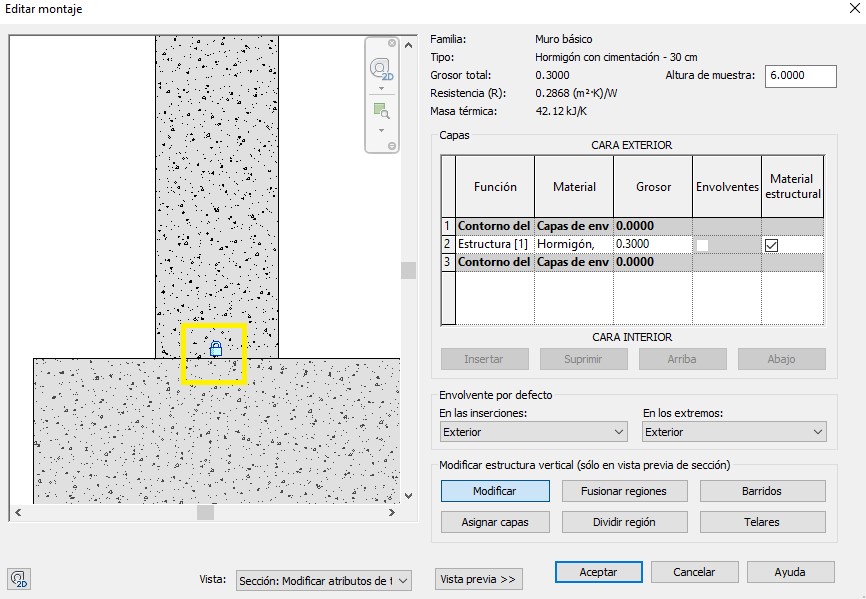
Task: Click the zoom region icon in navigation bar
Action: (x=381, y=110)
